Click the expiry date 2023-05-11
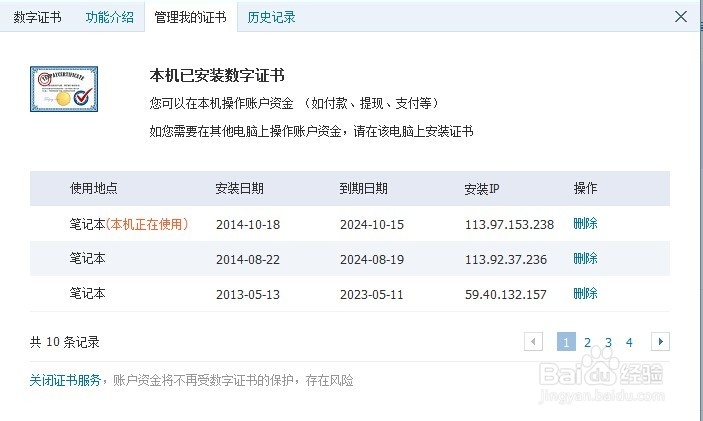The height and width of the screenshot is (421, 703). 372,295
